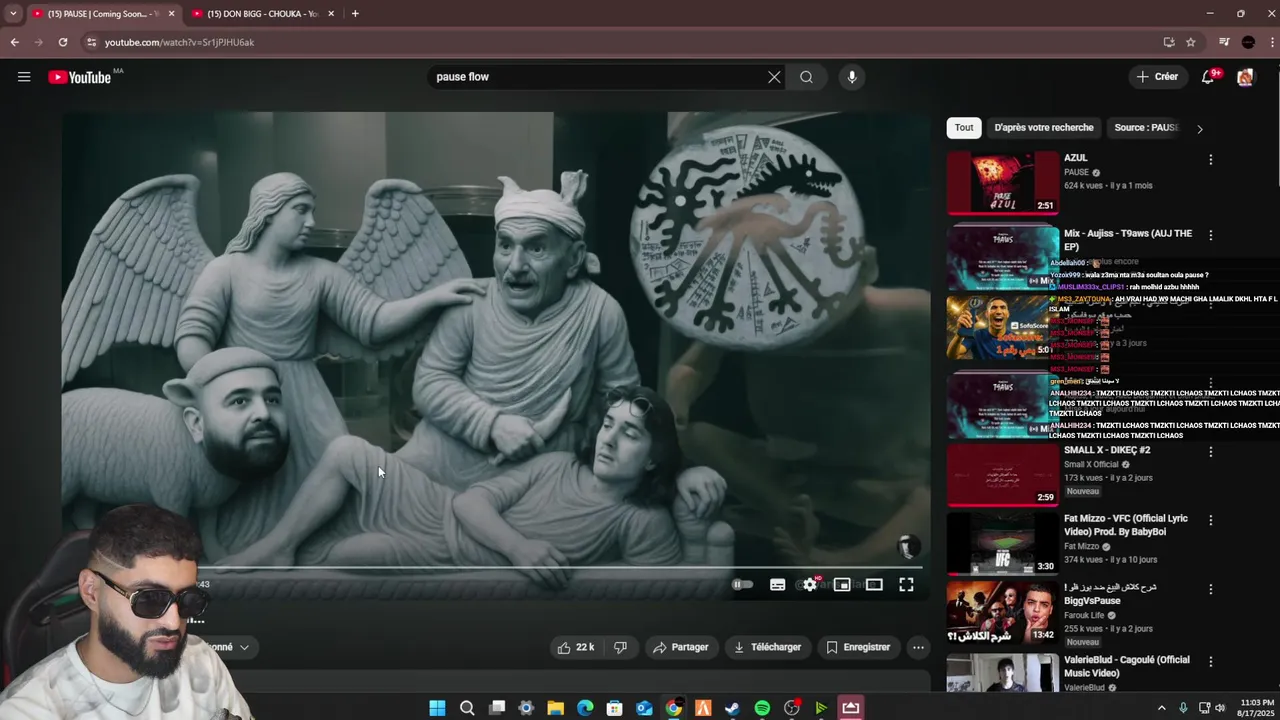The image size is (1280, 720).
Task: Open options menu for BiggVsPause video
Action: (x=1211, y=589)
